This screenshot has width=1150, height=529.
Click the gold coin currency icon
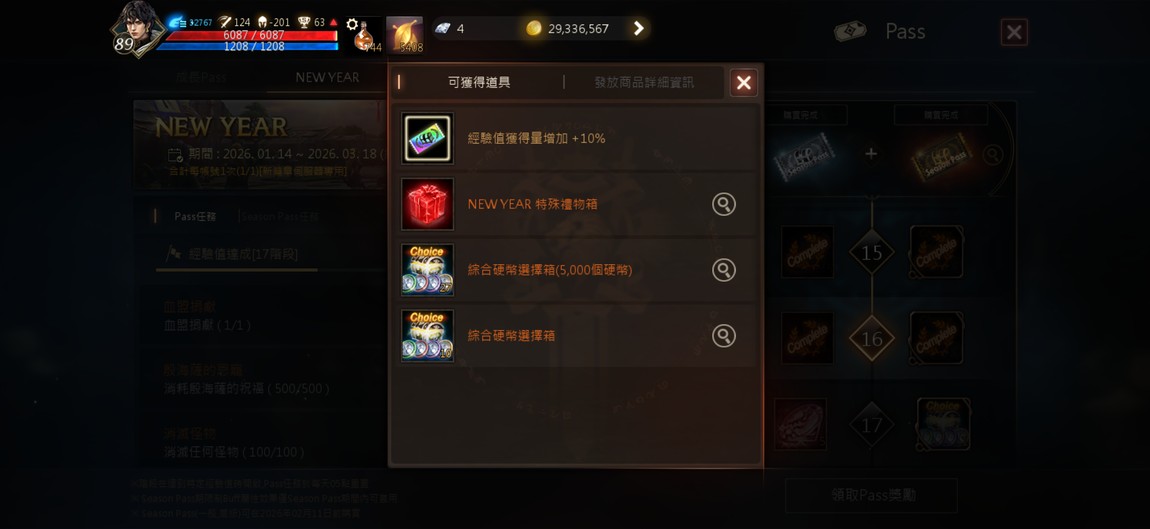coord(534,29)
